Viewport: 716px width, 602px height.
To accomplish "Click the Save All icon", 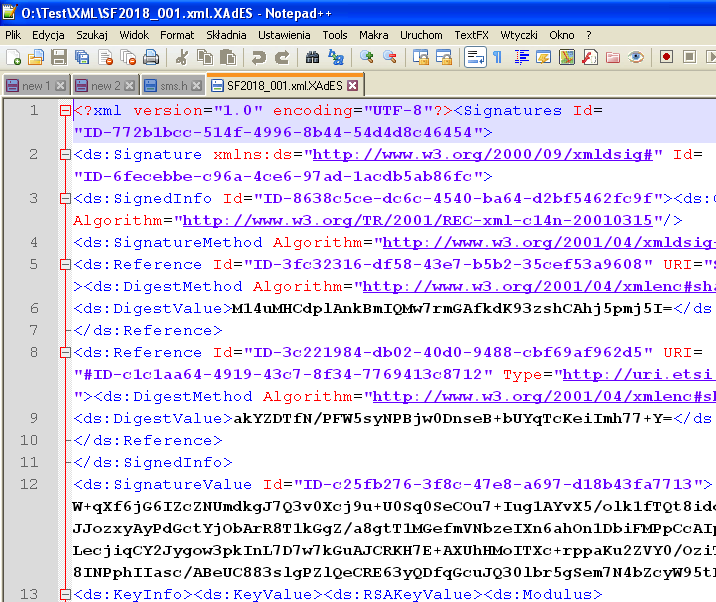I will click(82, 58).
